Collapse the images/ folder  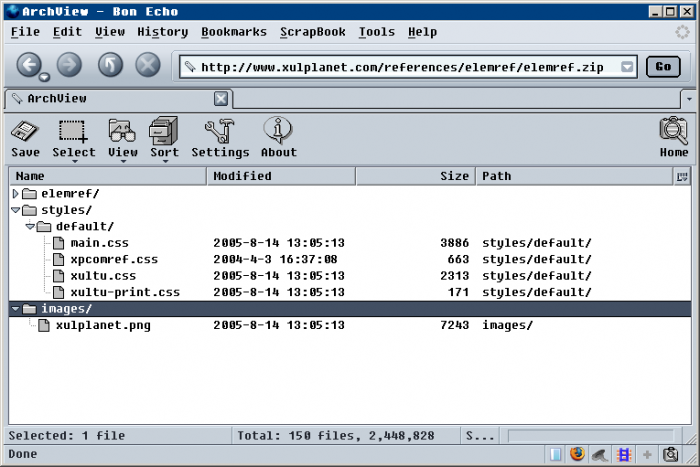tap(15, 309)
